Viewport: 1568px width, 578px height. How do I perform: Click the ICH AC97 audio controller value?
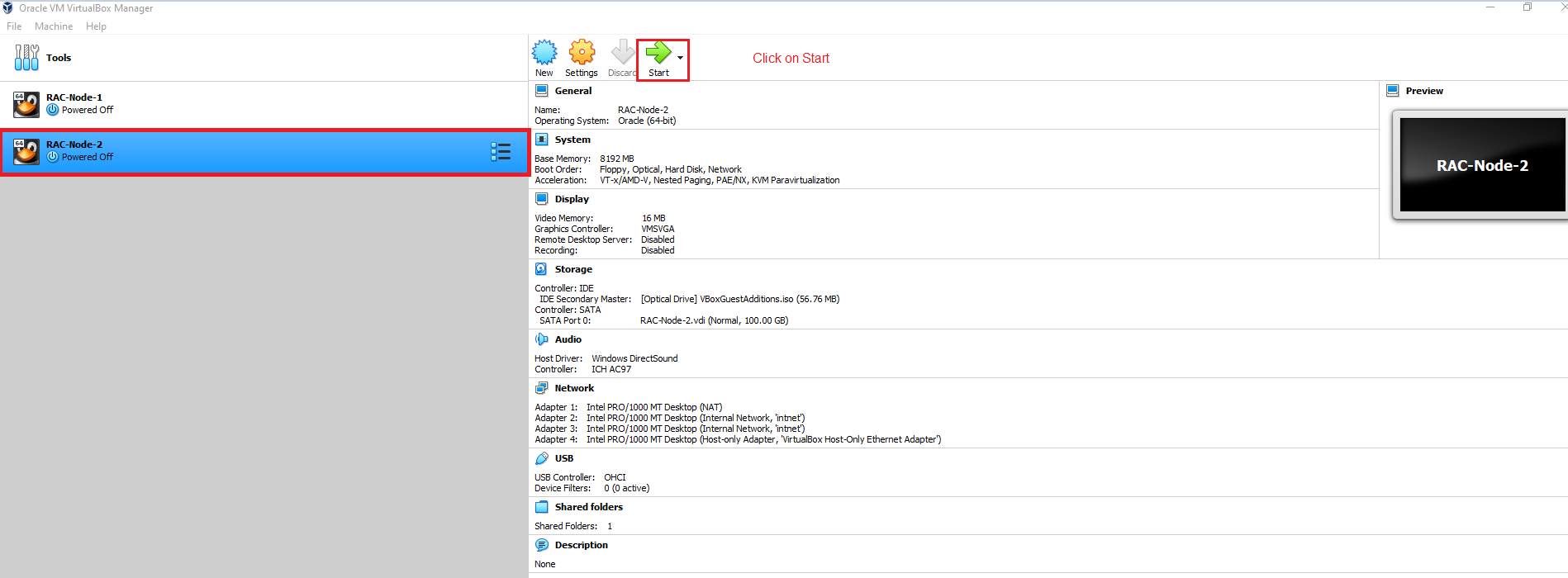coord(611,369)
